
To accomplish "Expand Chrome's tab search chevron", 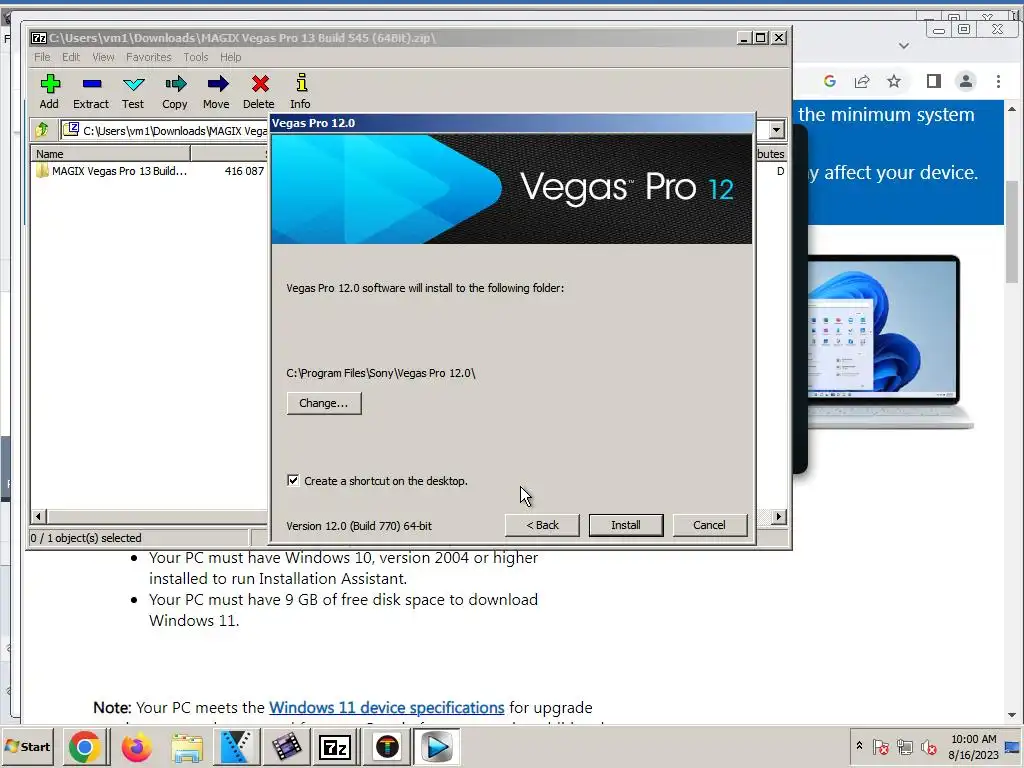I will click(x=904, y=46).
